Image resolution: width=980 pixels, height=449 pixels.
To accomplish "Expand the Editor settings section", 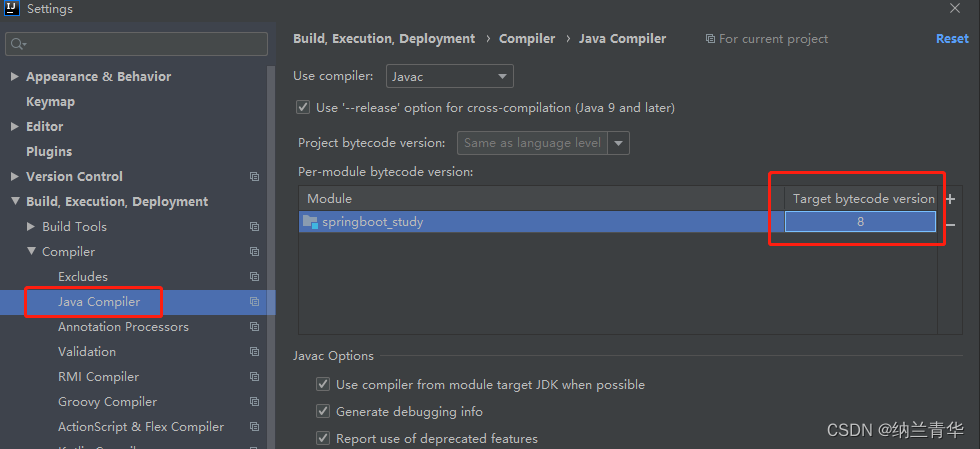I will coord(15,126).
